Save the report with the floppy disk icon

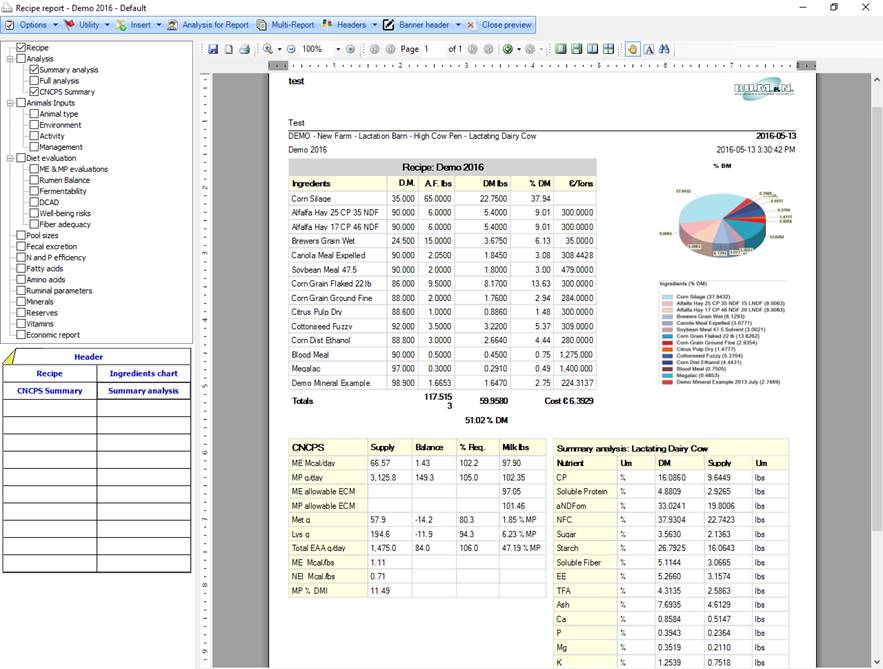click(x=213, y=50)
